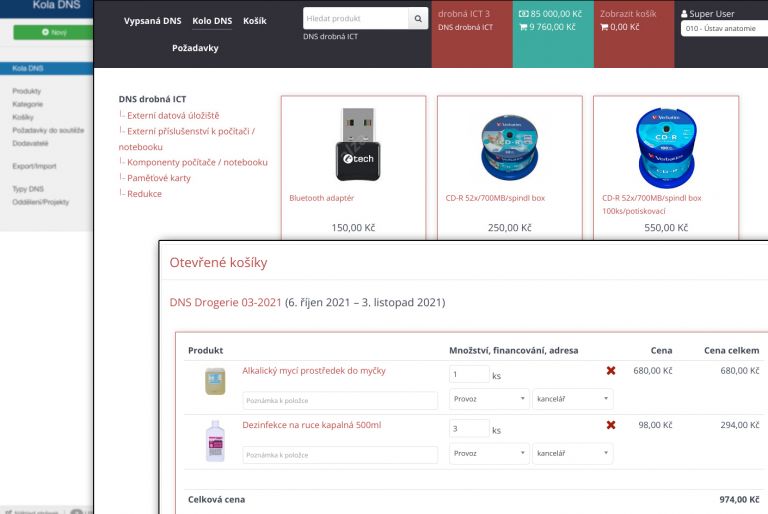
Task: Click the Dezinfekce bottle product icon
Action: (215, 439)
